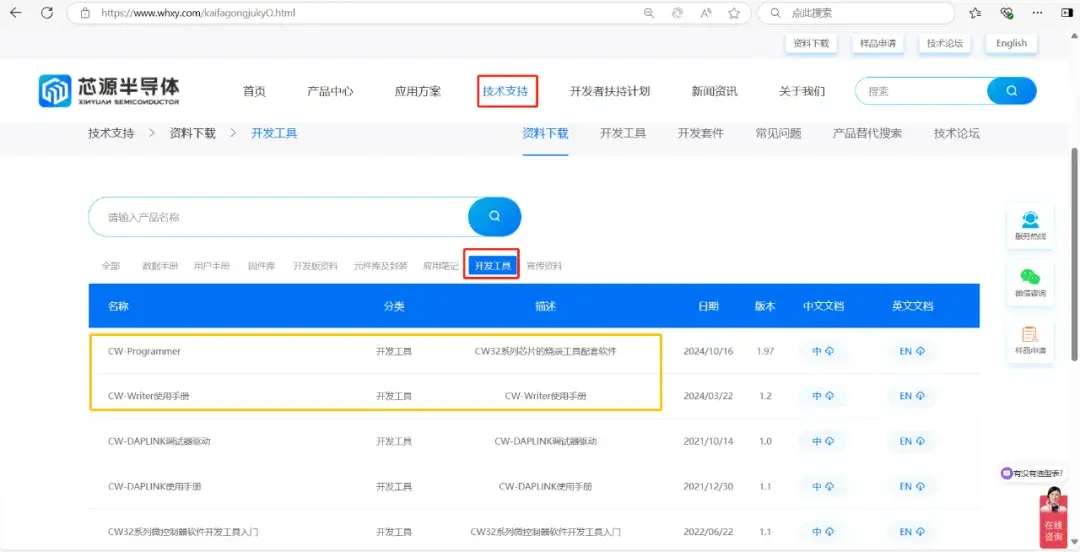Switch to the 开发套件 sub-navigation tab
1080x552 pixels.
pyautogui.click(x=700, y=134)
